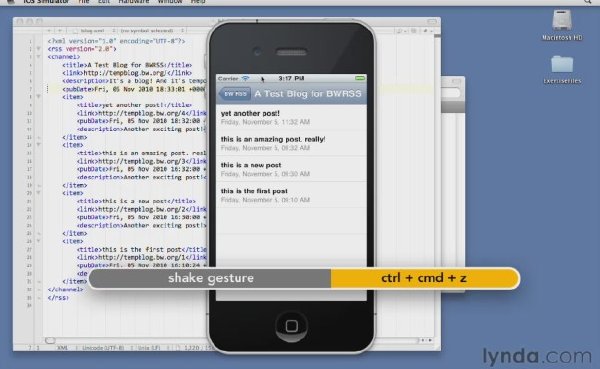600x369 pixels.
Task: Tap 'this is the first post' row
Action: (x=291, y=195)
